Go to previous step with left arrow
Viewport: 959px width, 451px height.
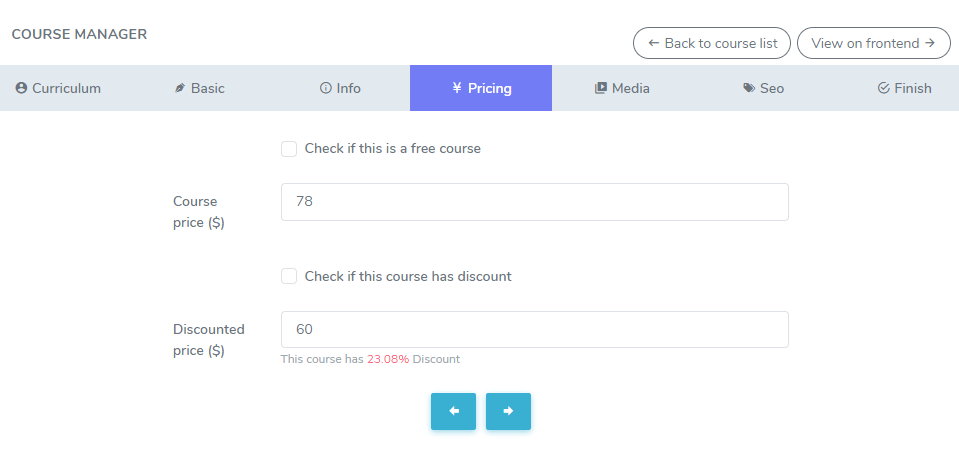point(453,411)
